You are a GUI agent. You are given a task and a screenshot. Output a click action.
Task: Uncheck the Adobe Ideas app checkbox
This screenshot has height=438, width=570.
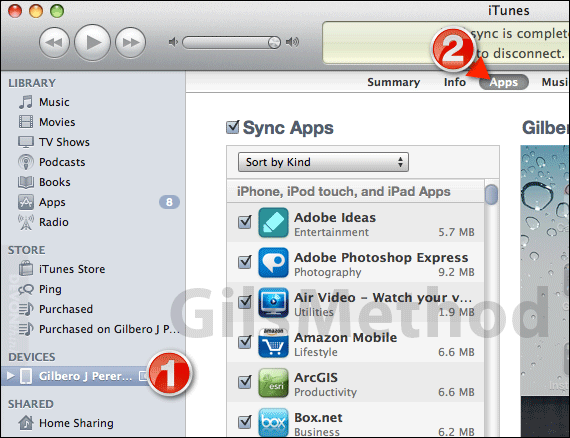(x=245, y=221)
